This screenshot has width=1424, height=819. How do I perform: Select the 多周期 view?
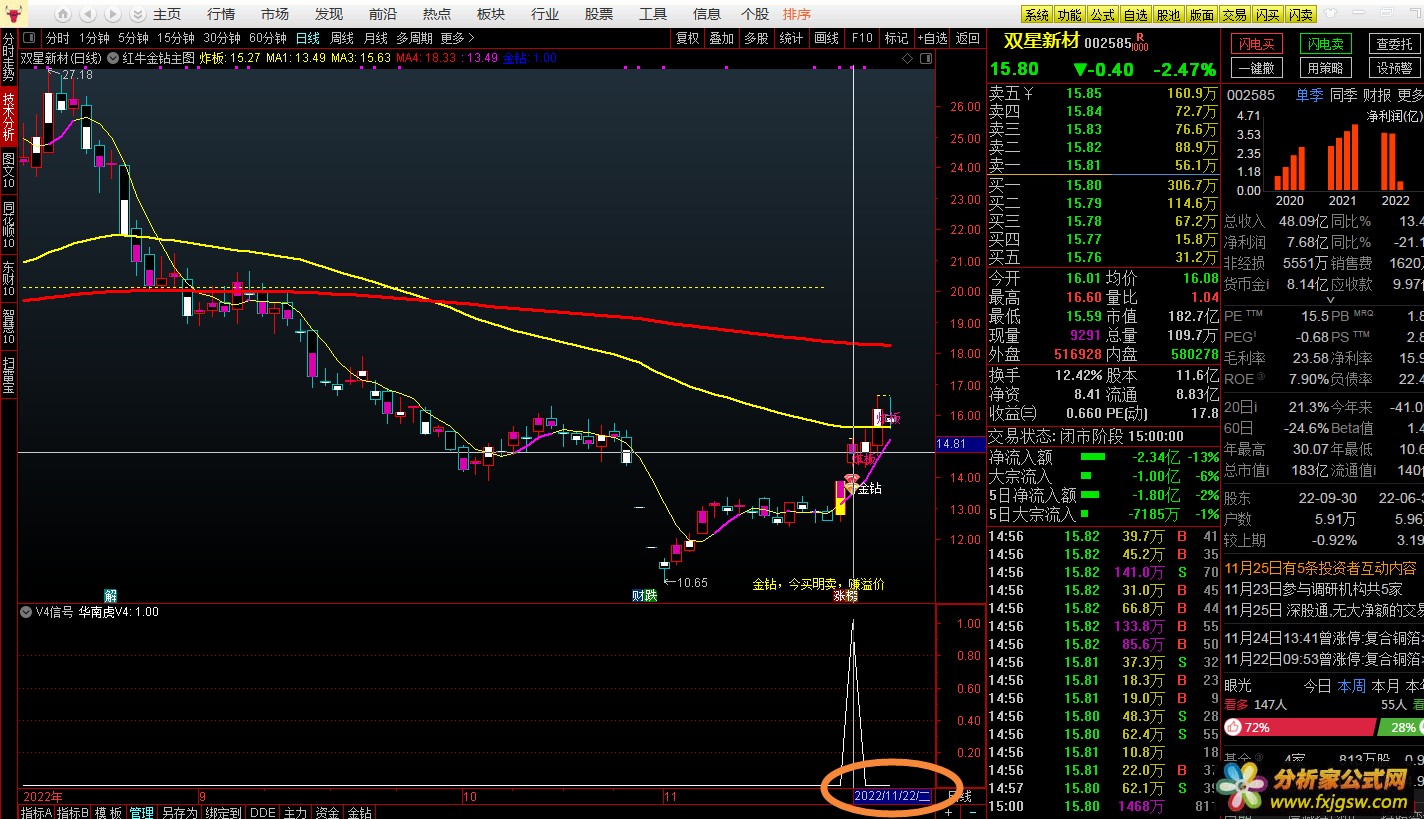(415, 38)
